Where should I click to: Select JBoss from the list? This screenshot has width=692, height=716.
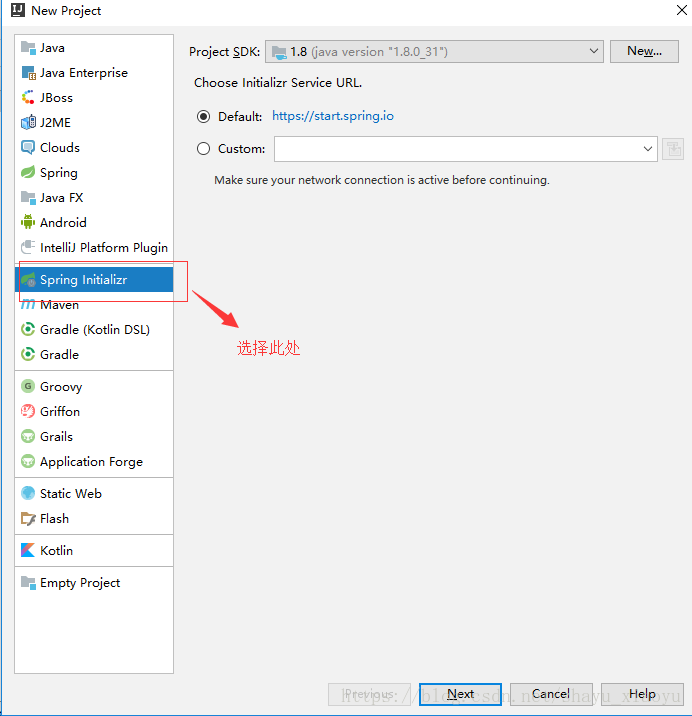tap(57, 98)
